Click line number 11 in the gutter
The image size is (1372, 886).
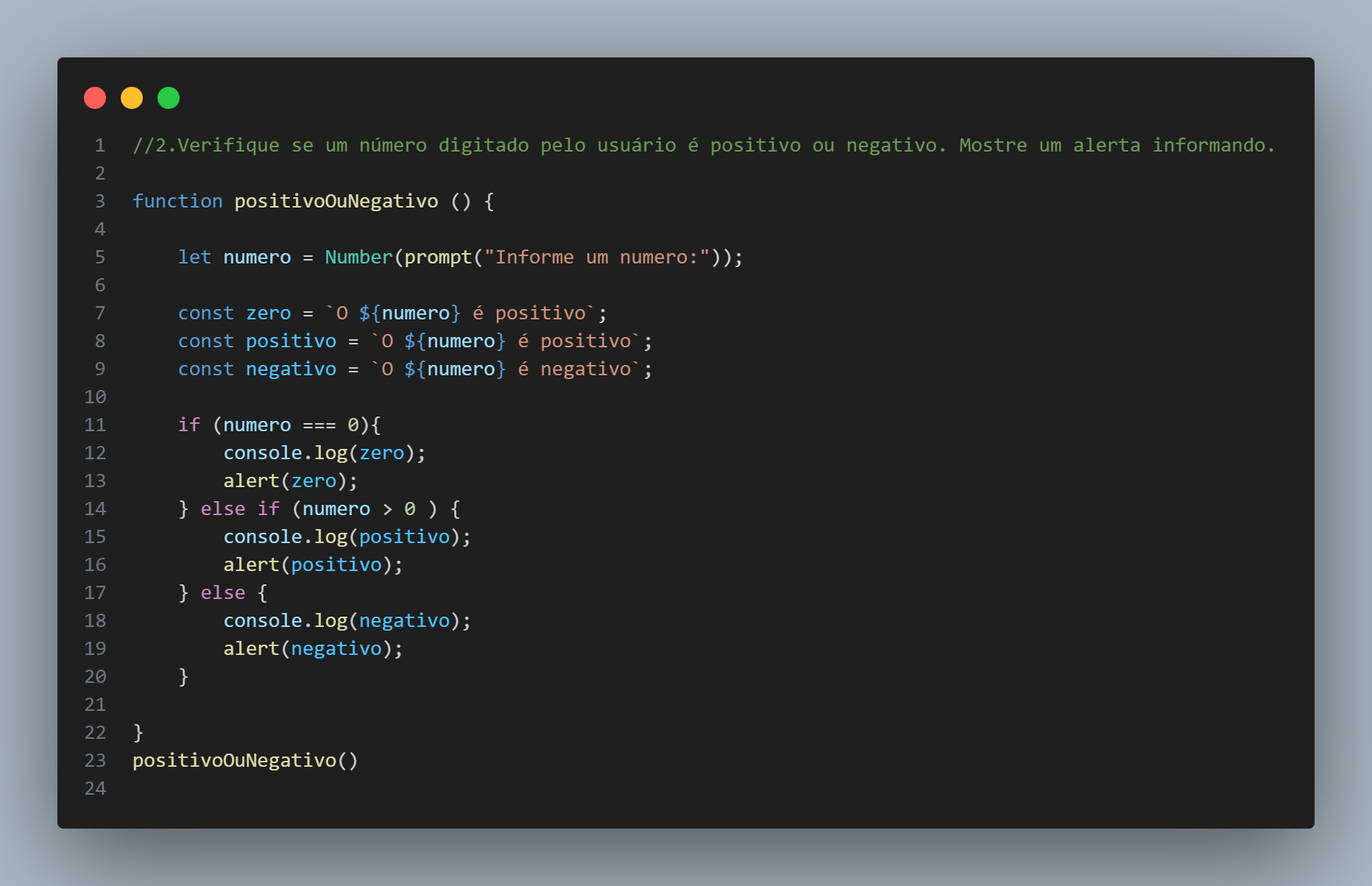pos(95,425)
